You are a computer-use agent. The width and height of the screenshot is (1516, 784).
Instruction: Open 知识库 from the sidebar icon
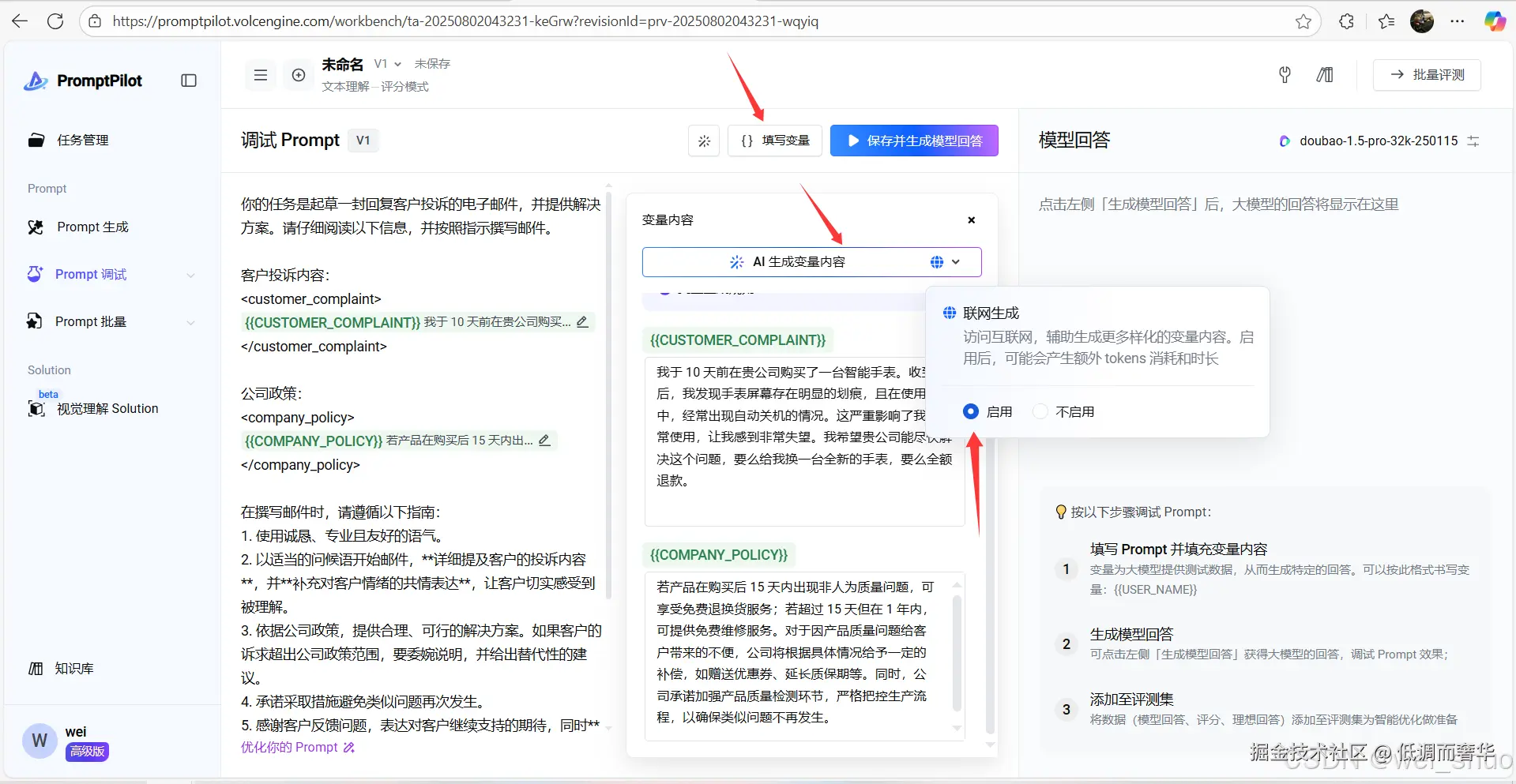click(x=36, y=668)
